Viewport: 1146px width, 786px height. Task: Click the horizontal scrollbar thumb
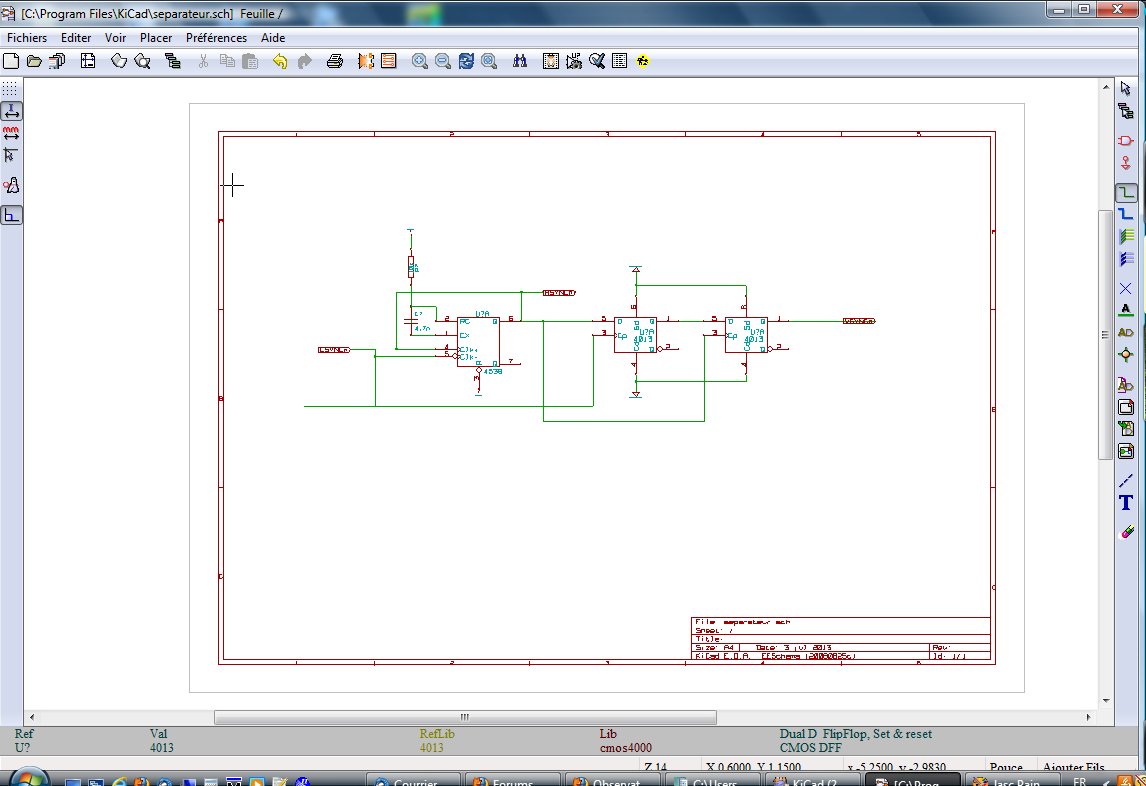tap(465, 717)
